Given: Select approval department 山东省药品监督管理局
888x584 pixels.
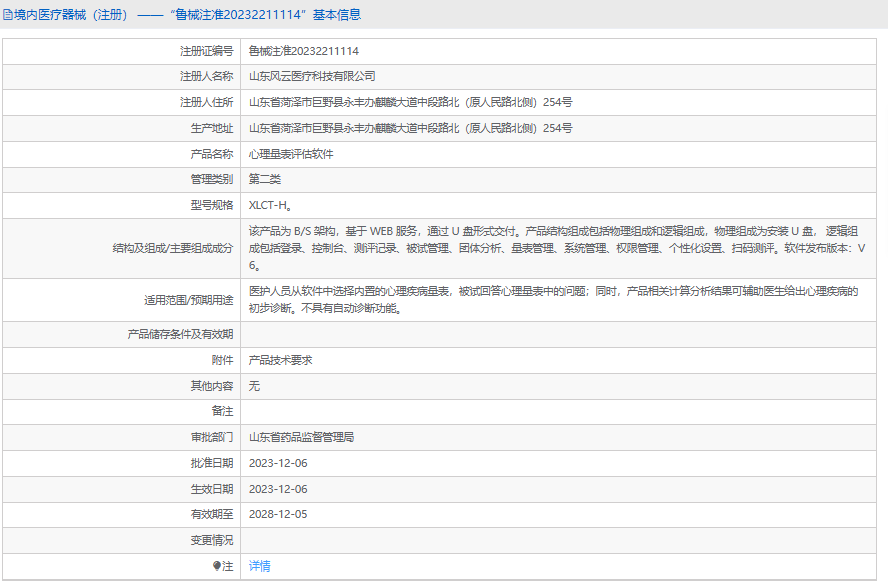Looking at the screenshot, I should tap(301, 437).
